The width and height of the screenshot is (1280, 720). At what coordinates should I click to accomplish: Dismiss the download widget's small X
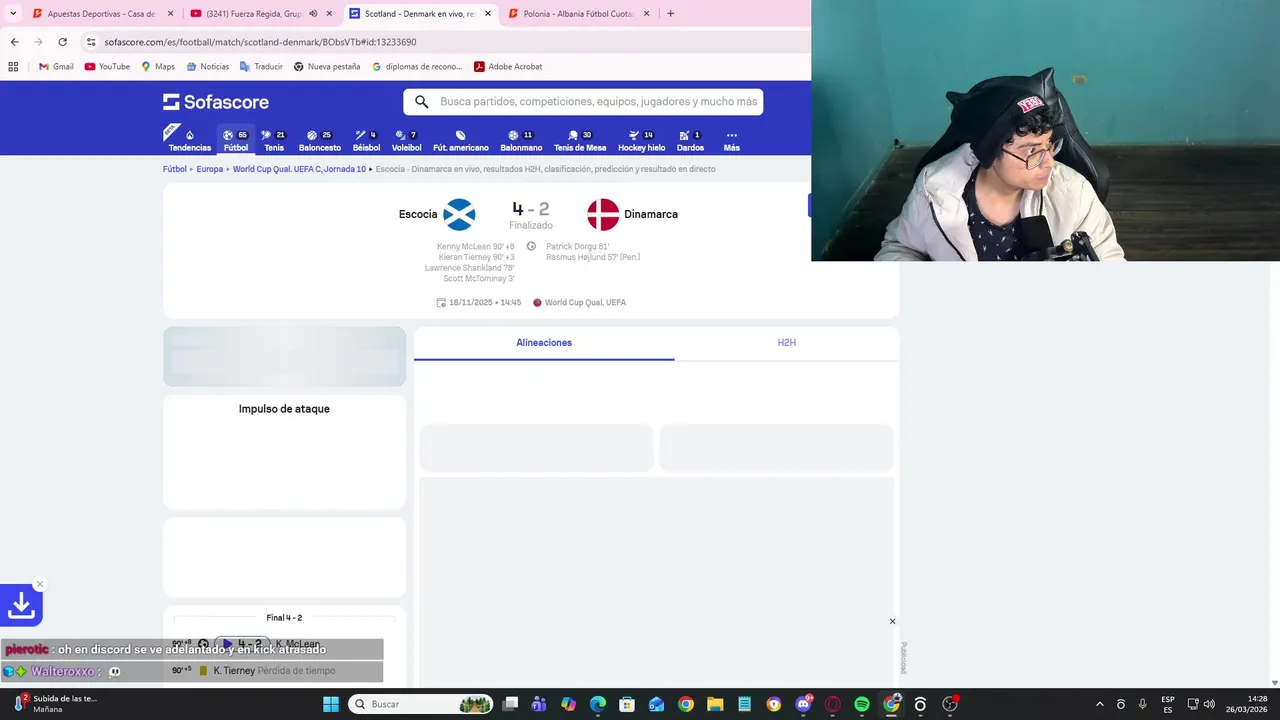(40, 584)
